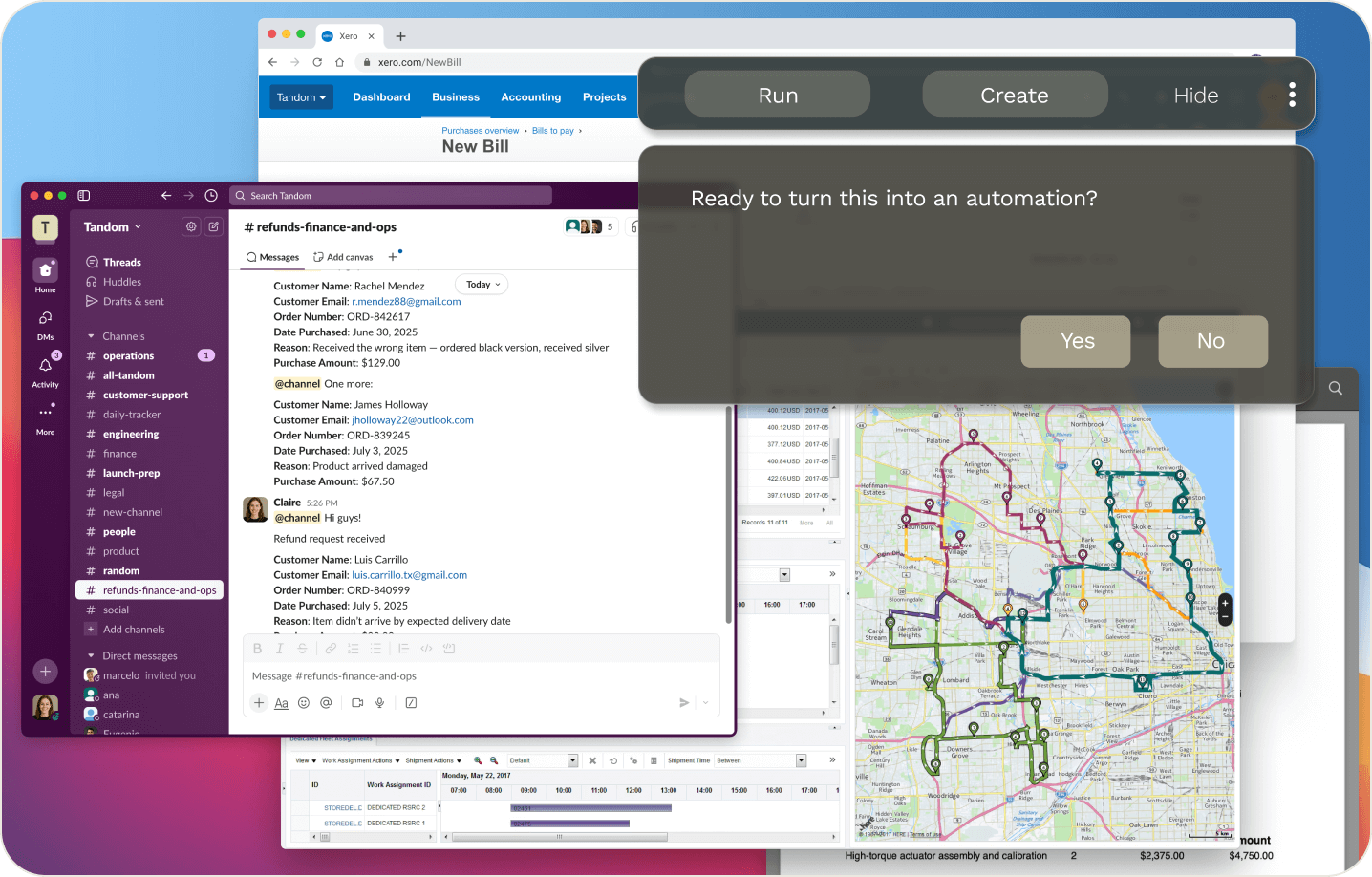Open Projects in Xero navigation
The width and height of the screenshot is (1372, 877).
605,97
